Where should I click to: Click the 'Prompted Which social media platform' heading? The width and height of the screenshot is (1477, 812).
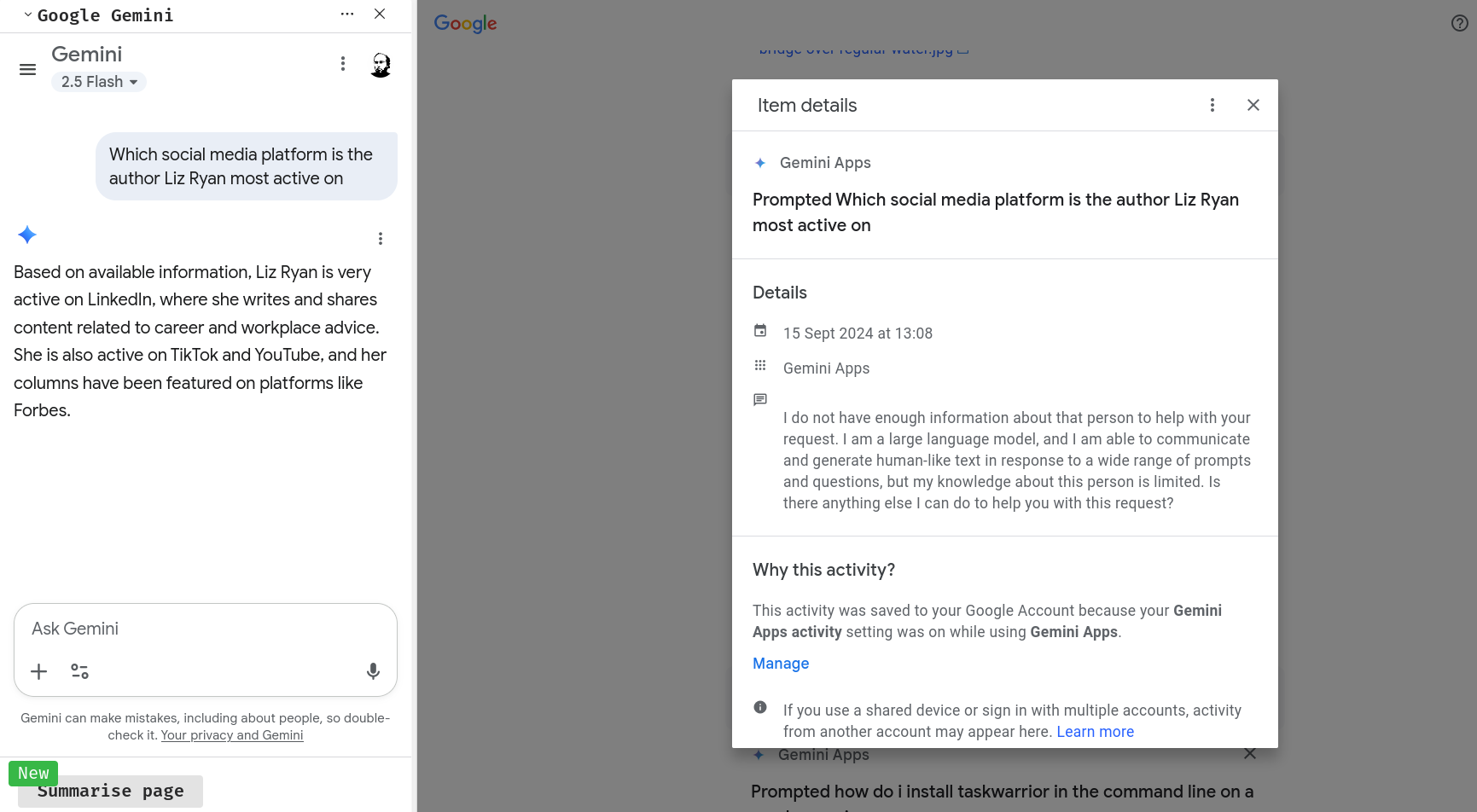coord(996,212)
